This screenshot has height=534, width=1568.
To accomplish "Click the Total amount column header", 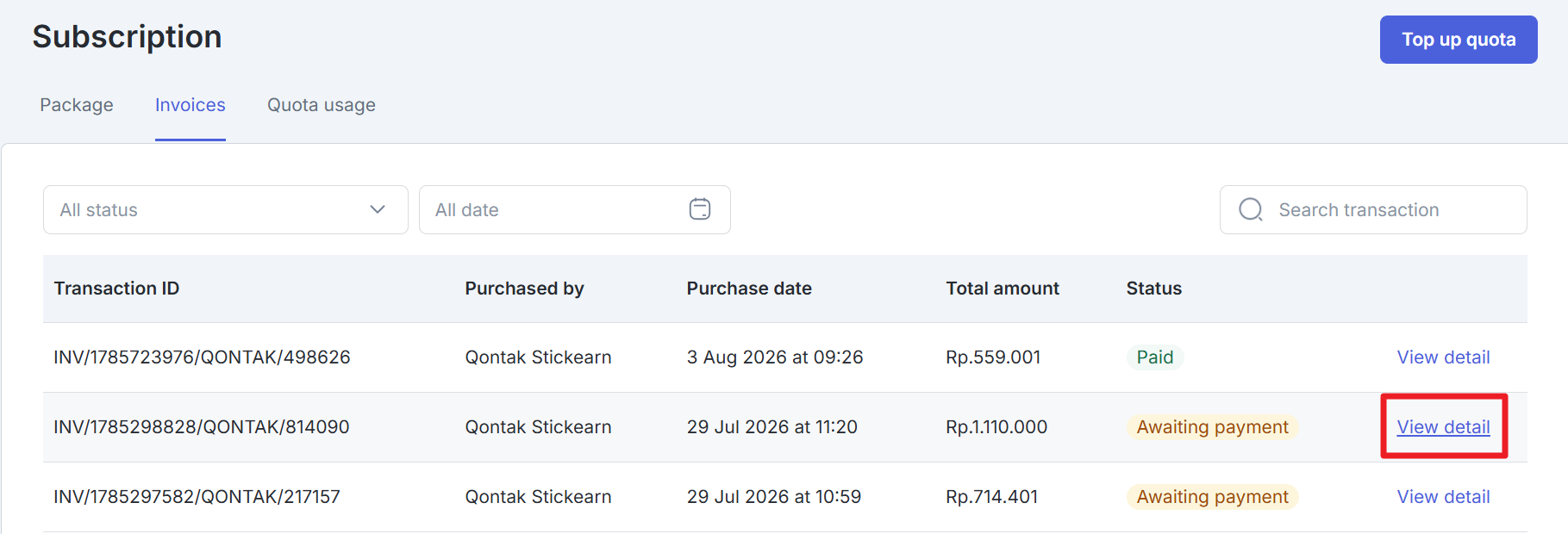I will point(1003,289).
